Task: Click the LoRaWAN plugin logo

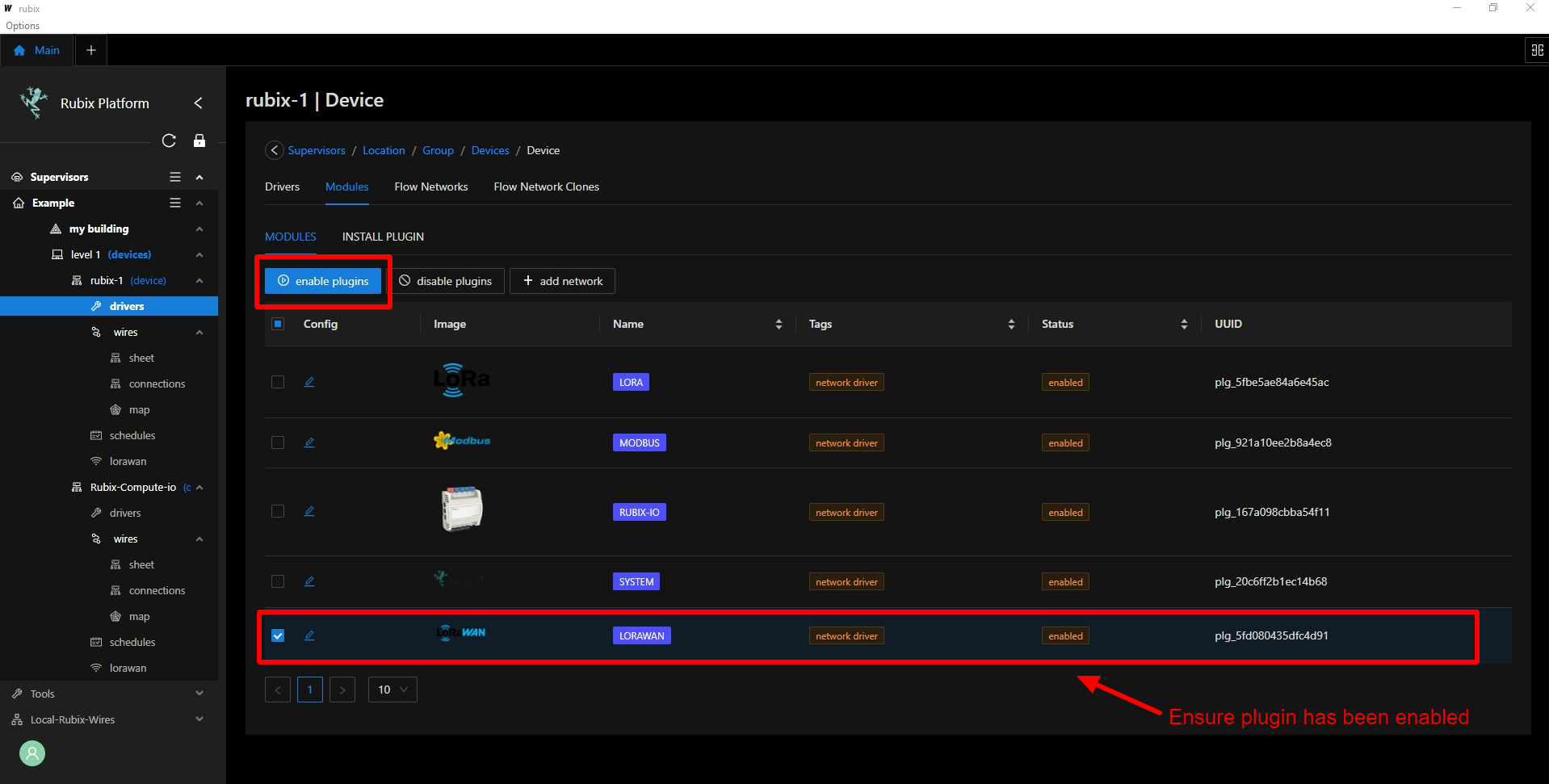Action: tap(461, 632)
